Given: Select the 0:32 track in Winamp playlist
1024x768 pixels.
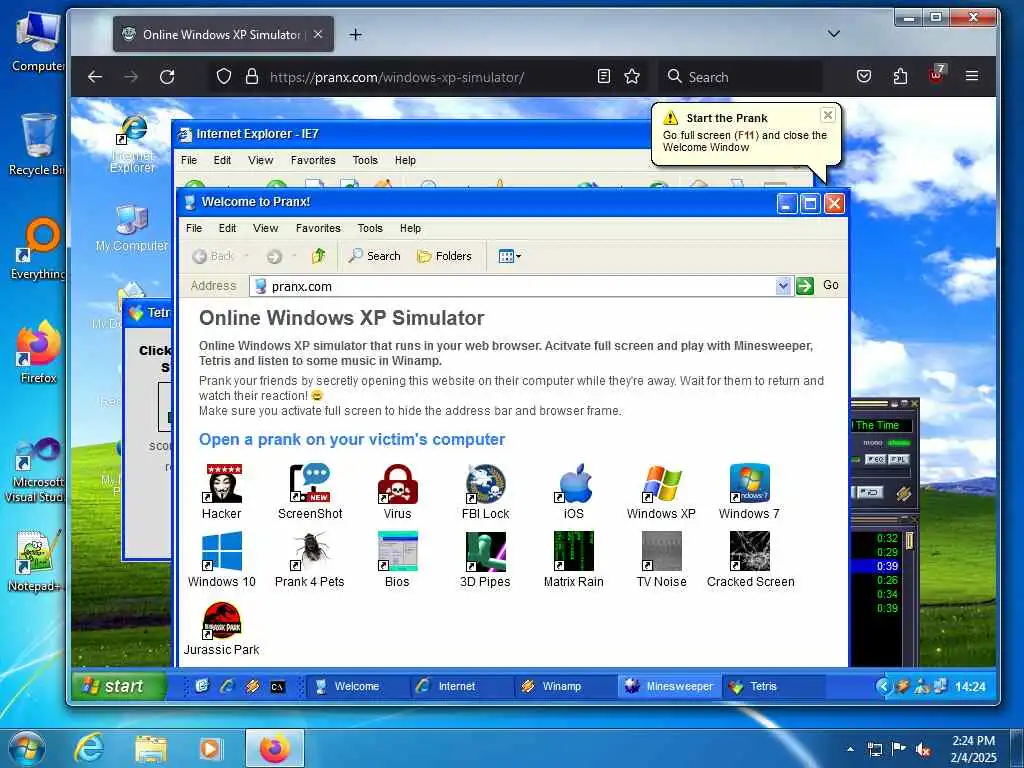Looking at the screenshot, I should click(876, 538).
